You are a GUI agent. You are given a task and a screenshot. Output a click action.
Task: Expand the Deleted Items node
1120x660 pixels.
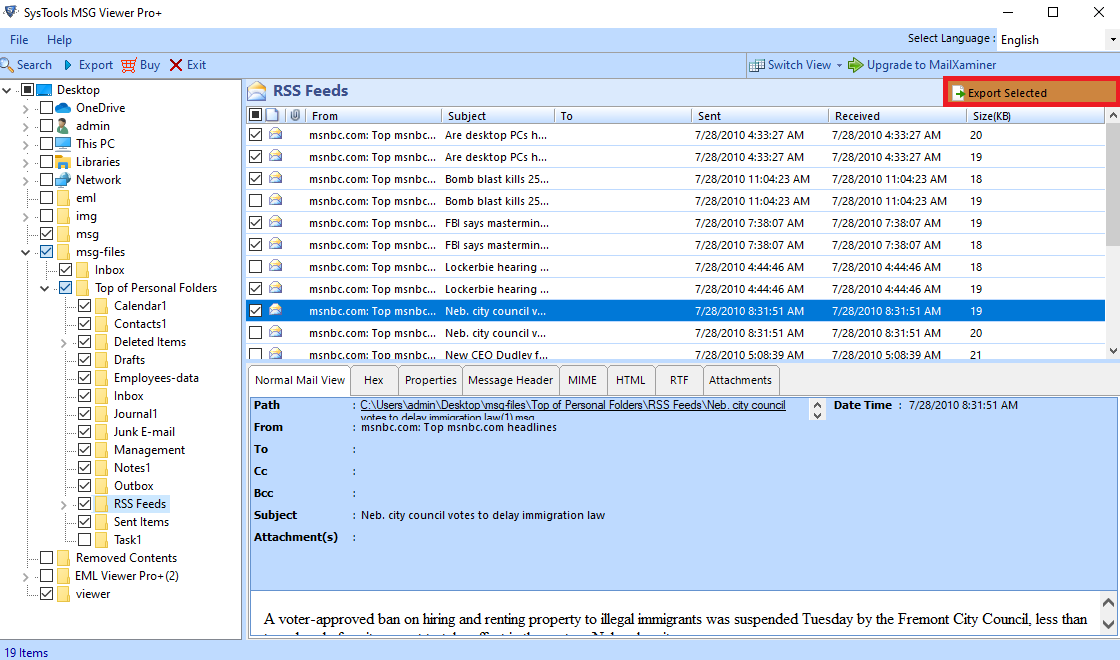(x=64, y=342)
